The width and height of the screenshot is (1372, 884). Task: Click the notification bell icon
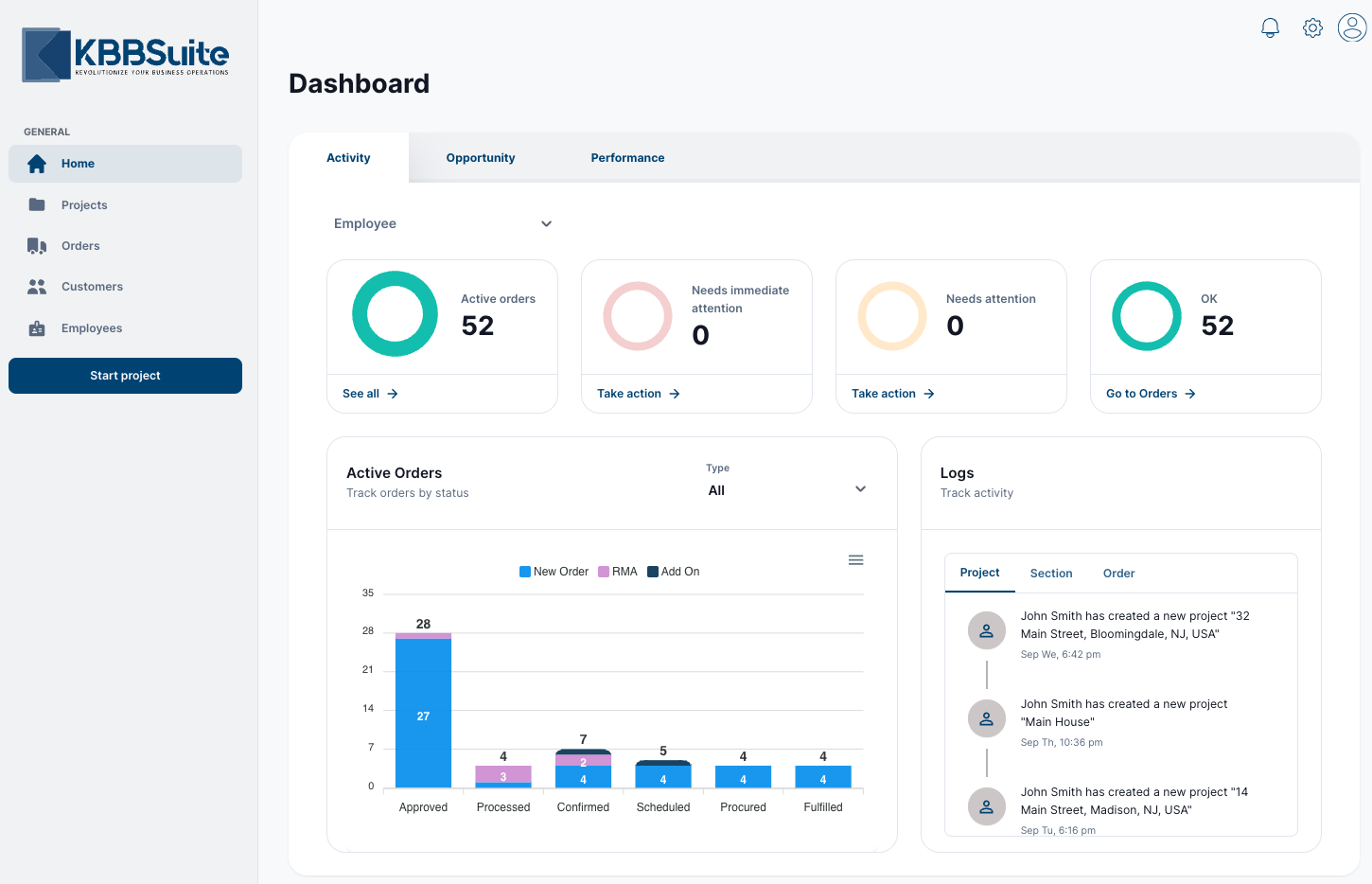[x=1270, y=28]
